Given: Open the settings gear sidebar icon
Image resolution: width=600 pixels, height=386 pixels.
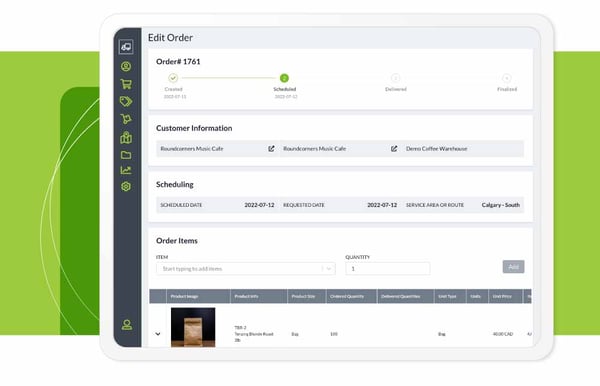Looking at the screenshot, I should (126, 186).
